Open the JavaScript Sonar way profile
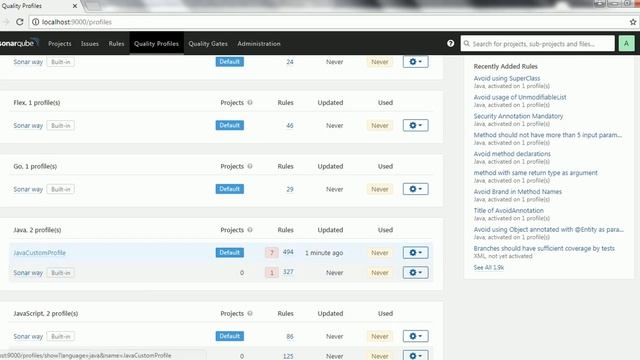 (28, 336)
